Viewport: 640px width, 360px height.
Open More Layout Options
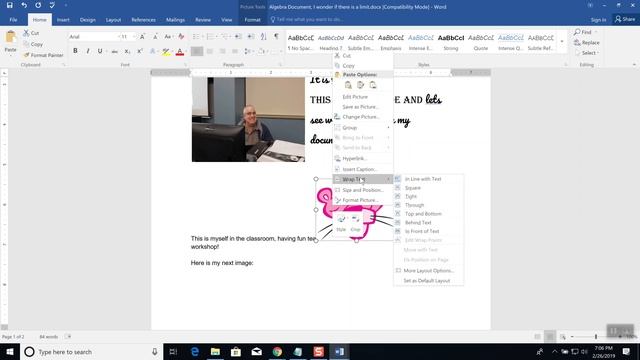coord(429,271)
